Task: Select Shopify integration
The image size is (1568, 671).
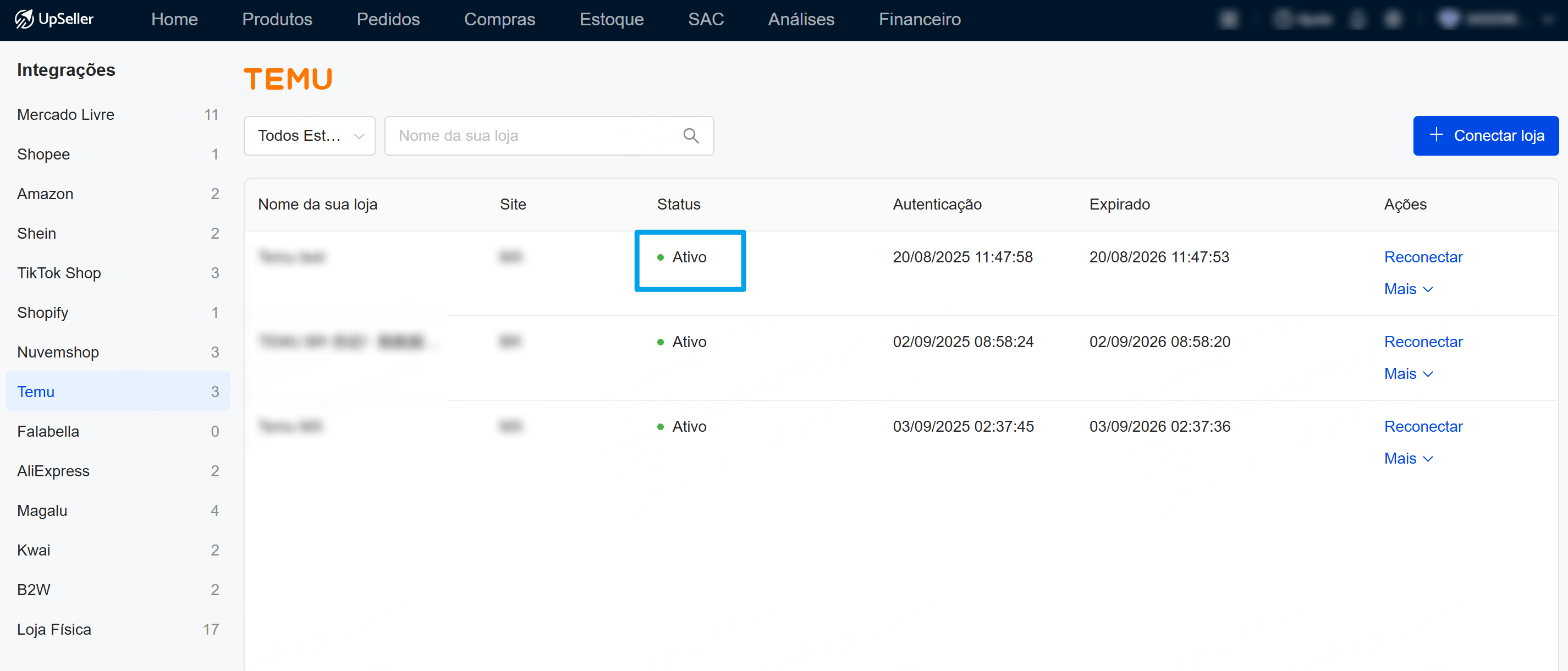Action: (118, 312)
